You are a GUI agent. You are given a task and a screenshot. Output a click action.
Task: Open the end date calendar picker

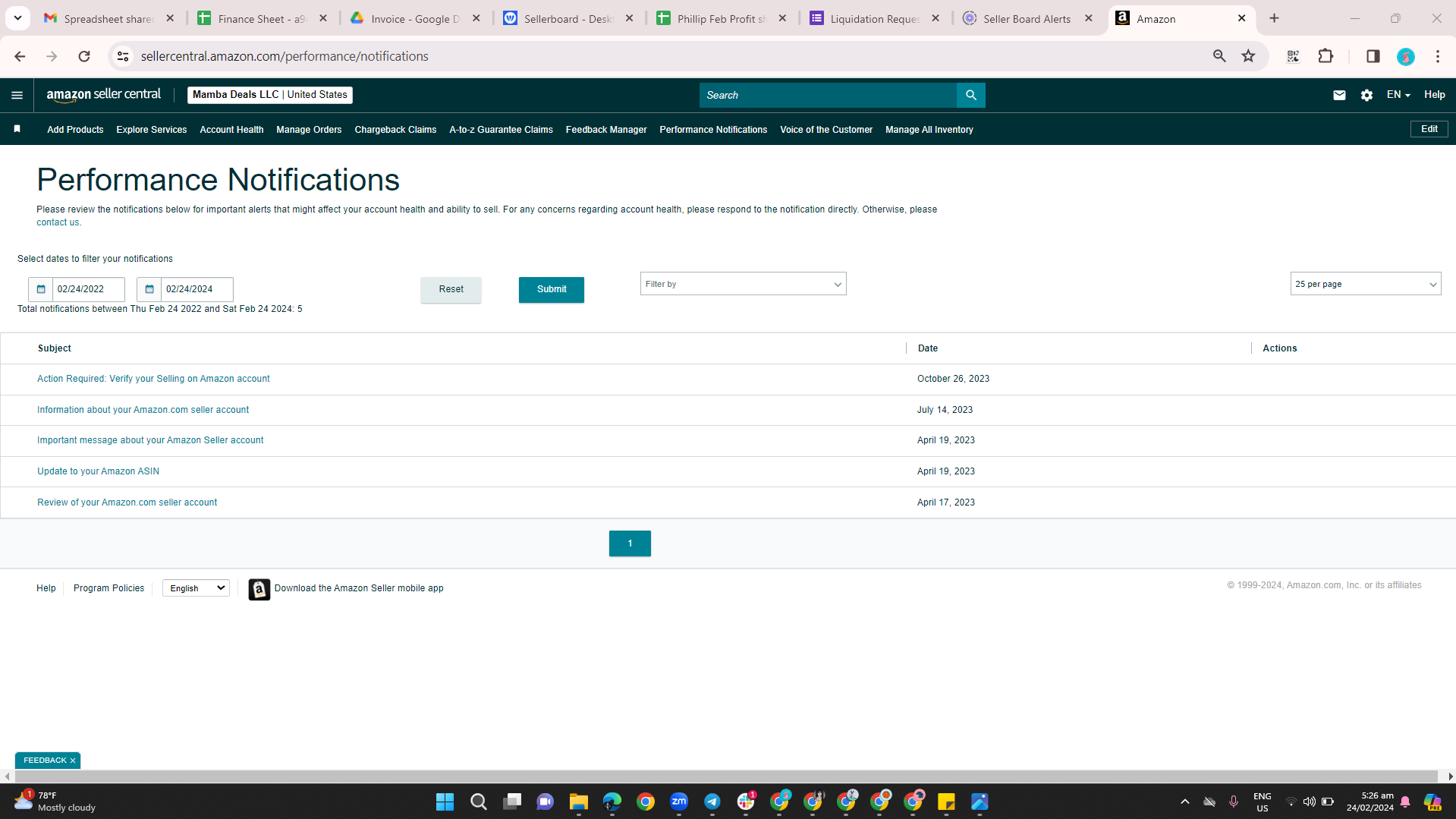pyautogui.click(x=149, y=289)
